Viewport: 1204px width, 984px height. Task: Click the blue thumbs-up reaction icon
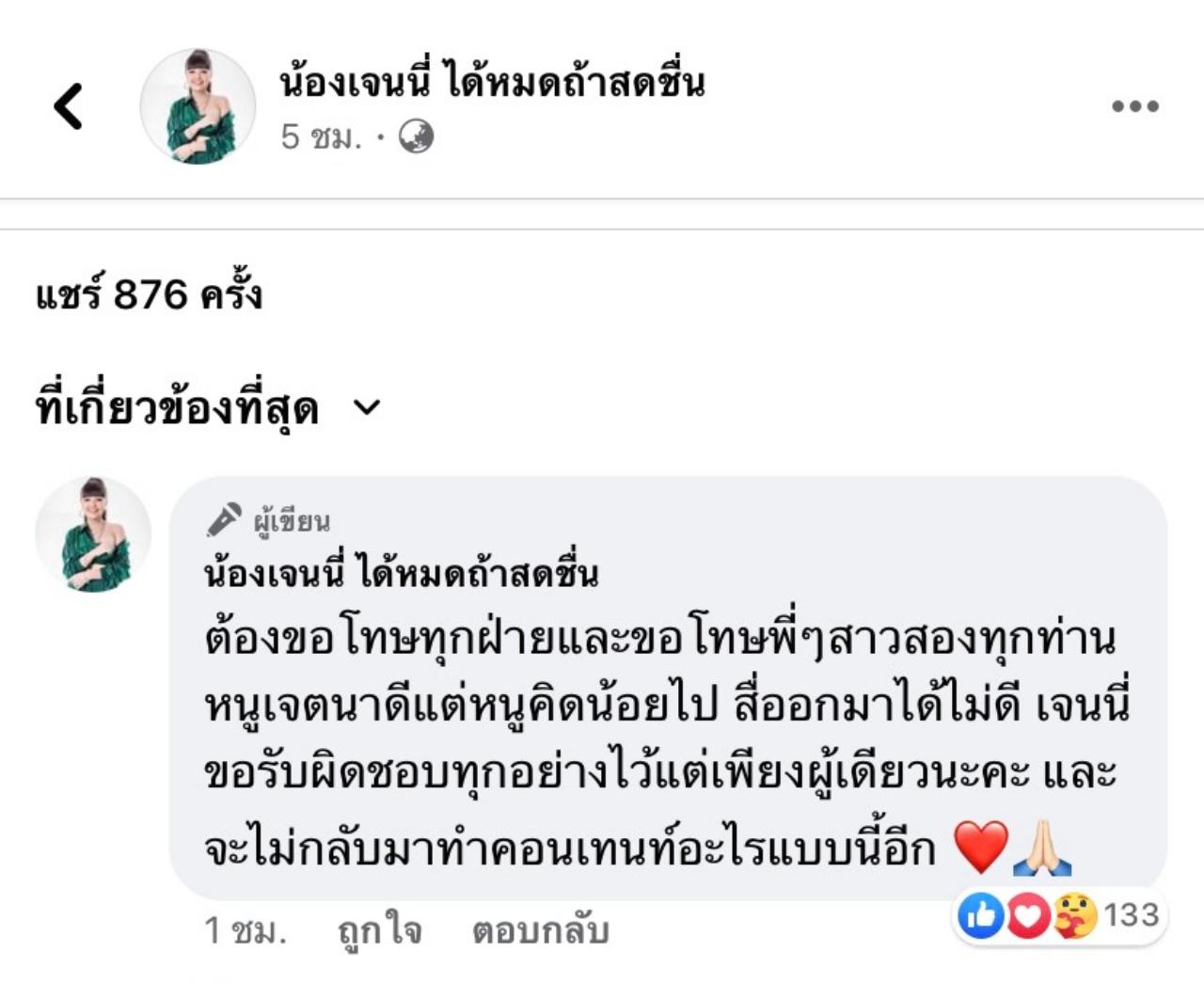tap(981, 915)
